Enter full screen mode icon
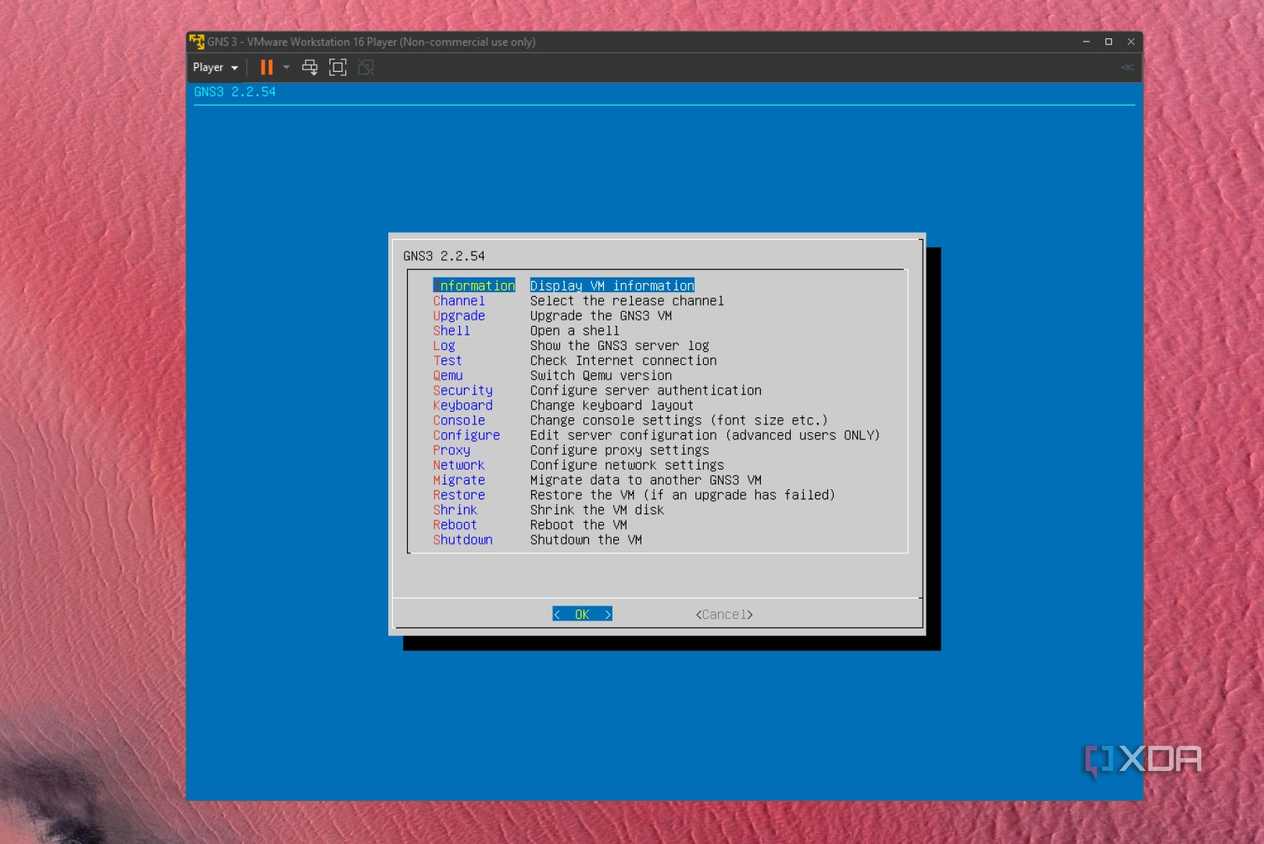Viewport: 1264px width, 844px height. point(338,67)
